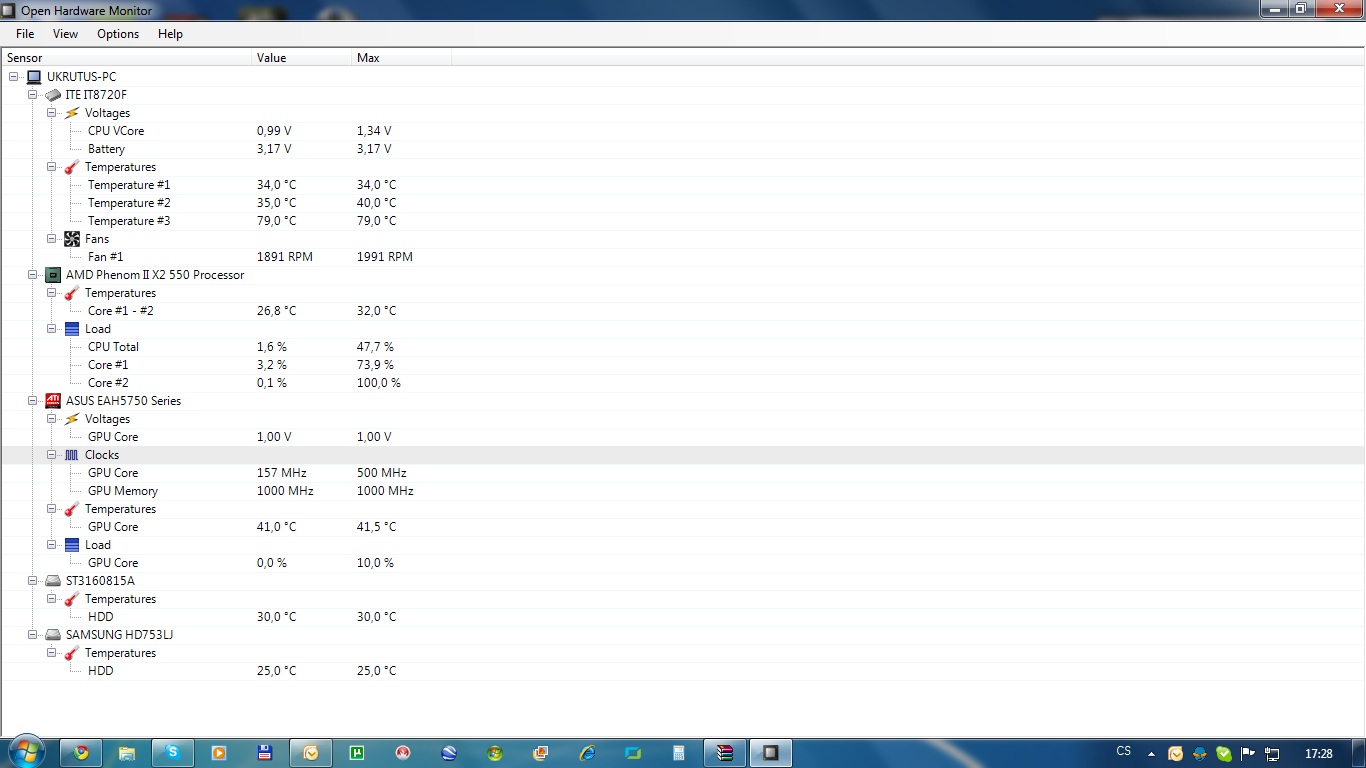The image size is (1366, 768).
Task: Click the 79,0 °C value for Temperature #3
Action: (x=277, y=221)
